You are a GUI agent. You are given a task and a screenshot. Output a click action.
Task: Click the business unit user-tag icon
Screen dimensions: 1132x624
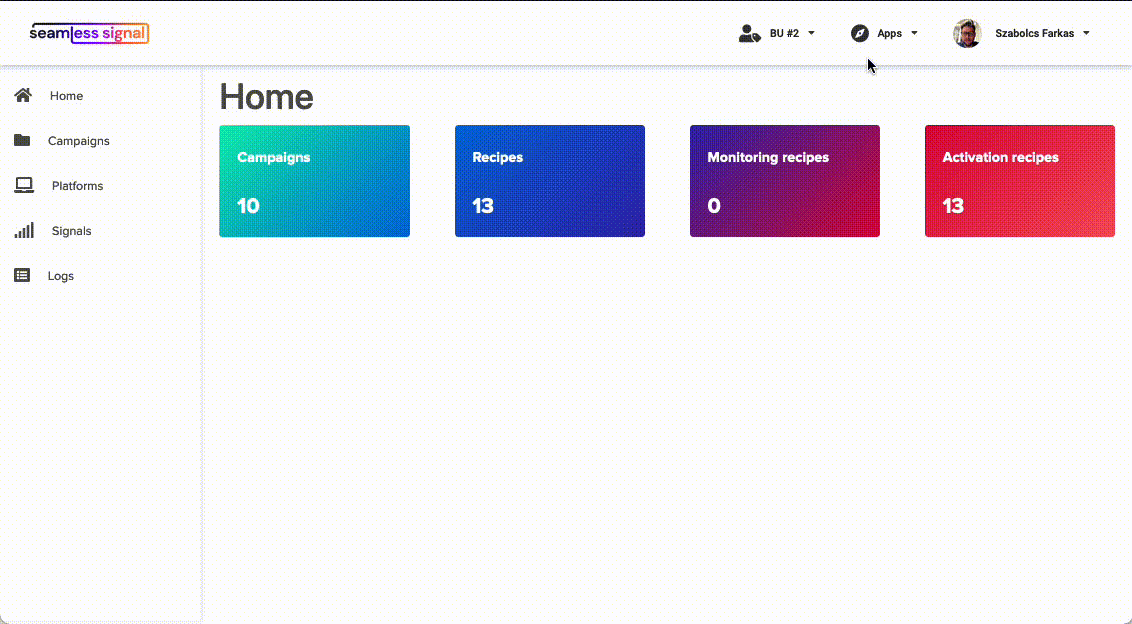[x=749, y=33]
